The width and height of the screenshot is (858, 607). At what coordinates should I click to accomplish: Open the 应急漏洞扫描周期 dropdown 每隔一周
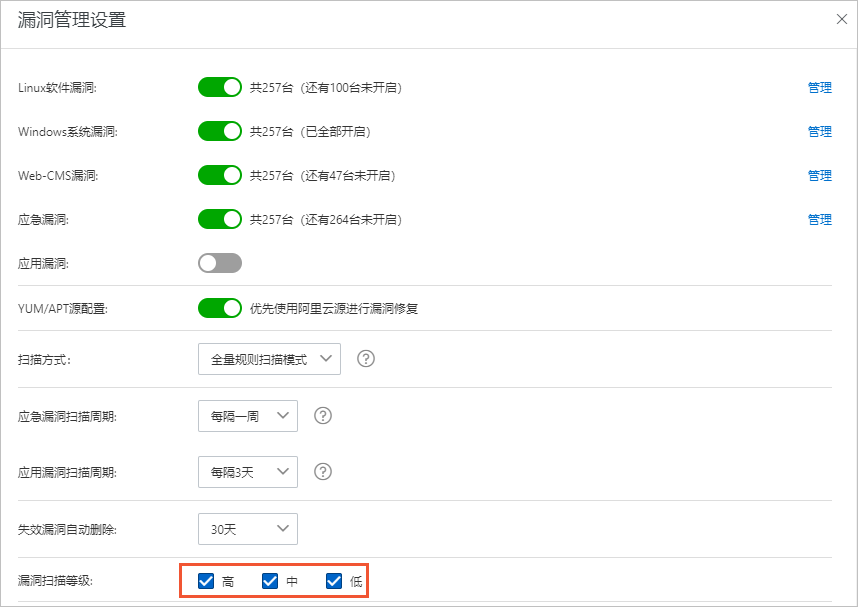pyautogui.click(x=248, y=416)
